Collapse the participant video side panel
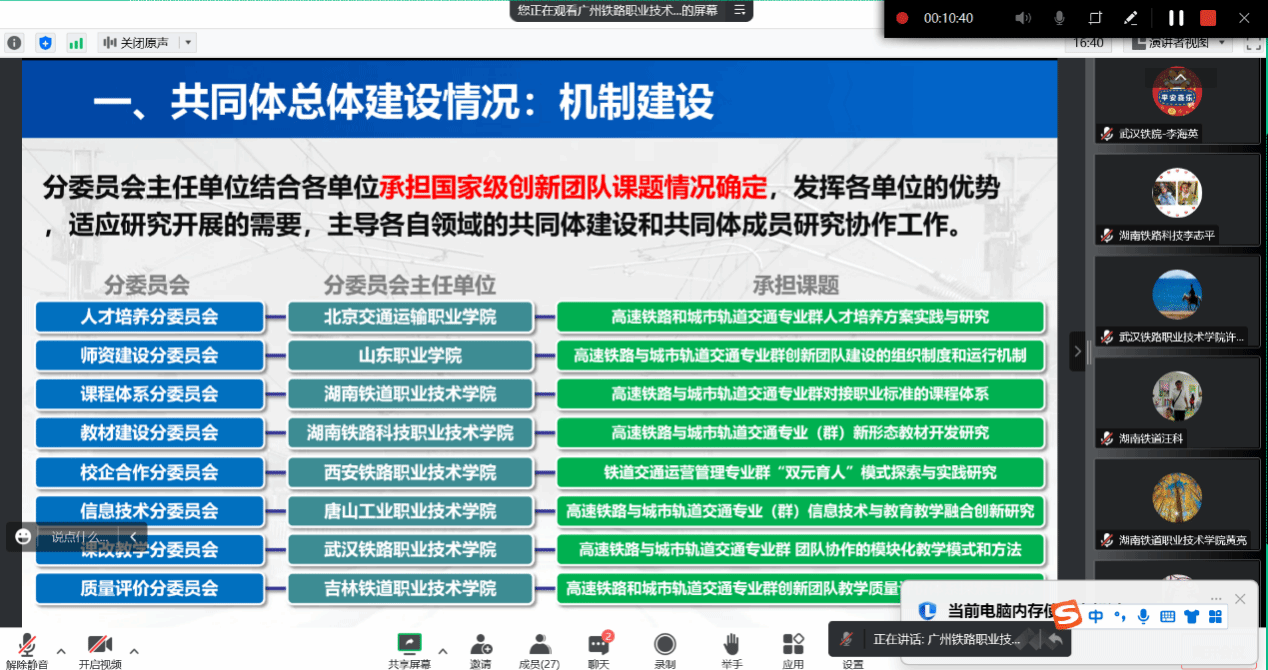 [1077, 351]
